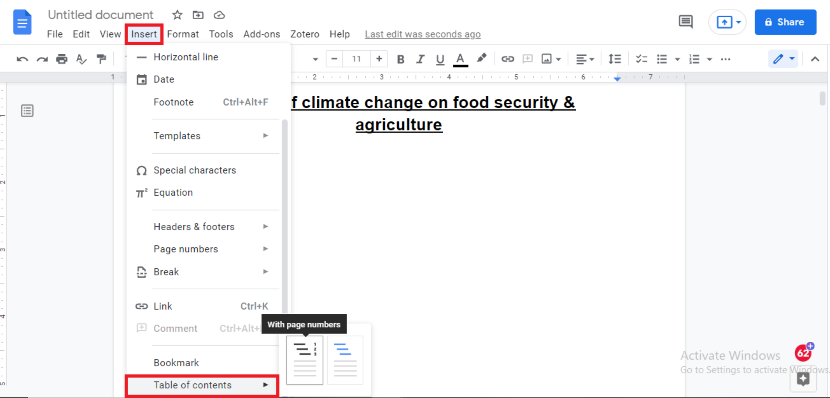The width and height of the screenshot is (830, 398).
Task: Open the text alignment dropdown
Action: (x=584, y=59)
